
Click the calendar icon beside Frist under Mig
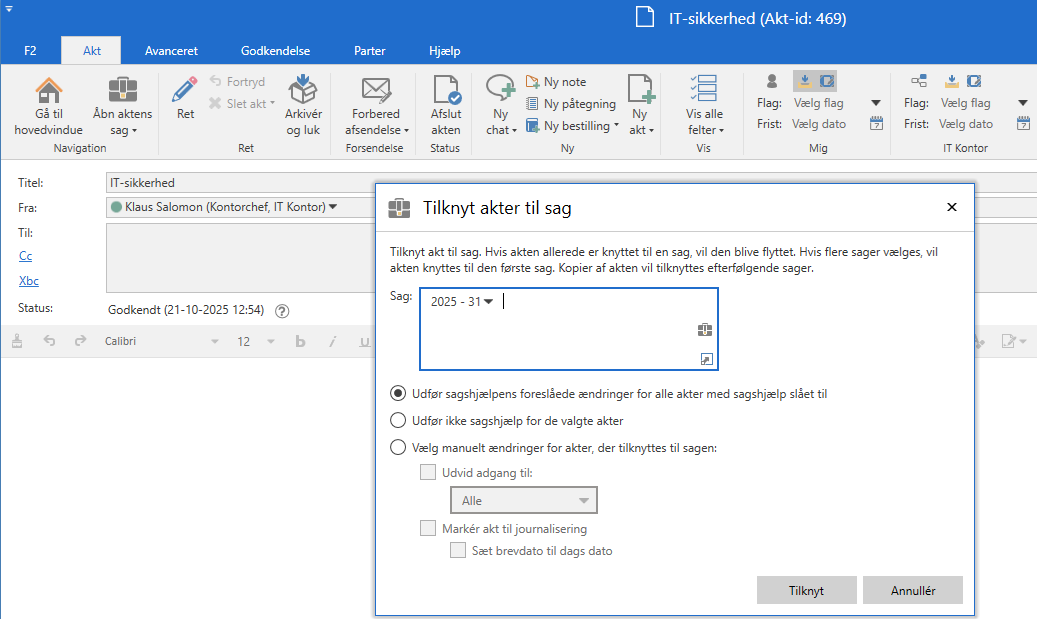click(x=876, y=124)
